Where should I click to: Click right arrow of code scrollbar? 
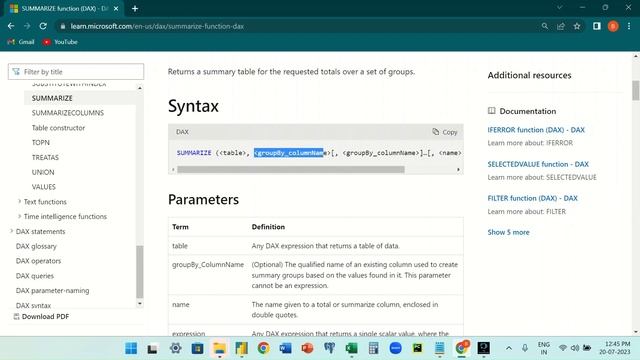(458, 169)
